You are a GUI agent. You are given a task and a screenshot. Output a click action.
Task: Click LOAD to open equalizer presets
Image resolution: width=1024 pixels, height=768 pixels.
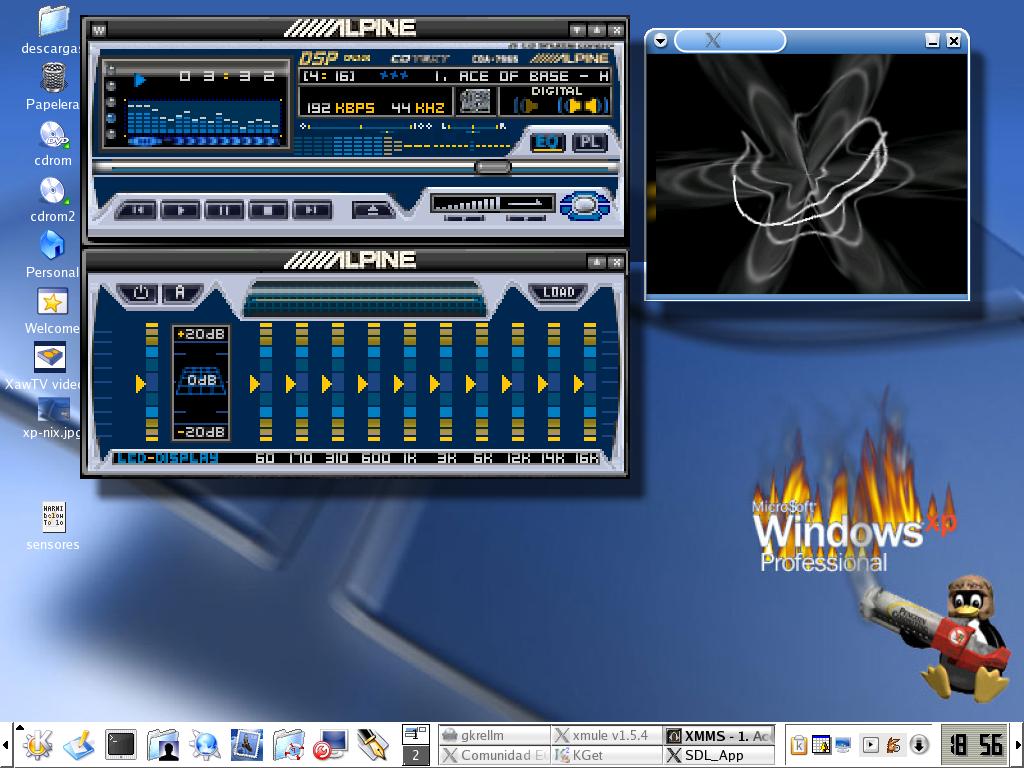point(558,292)
